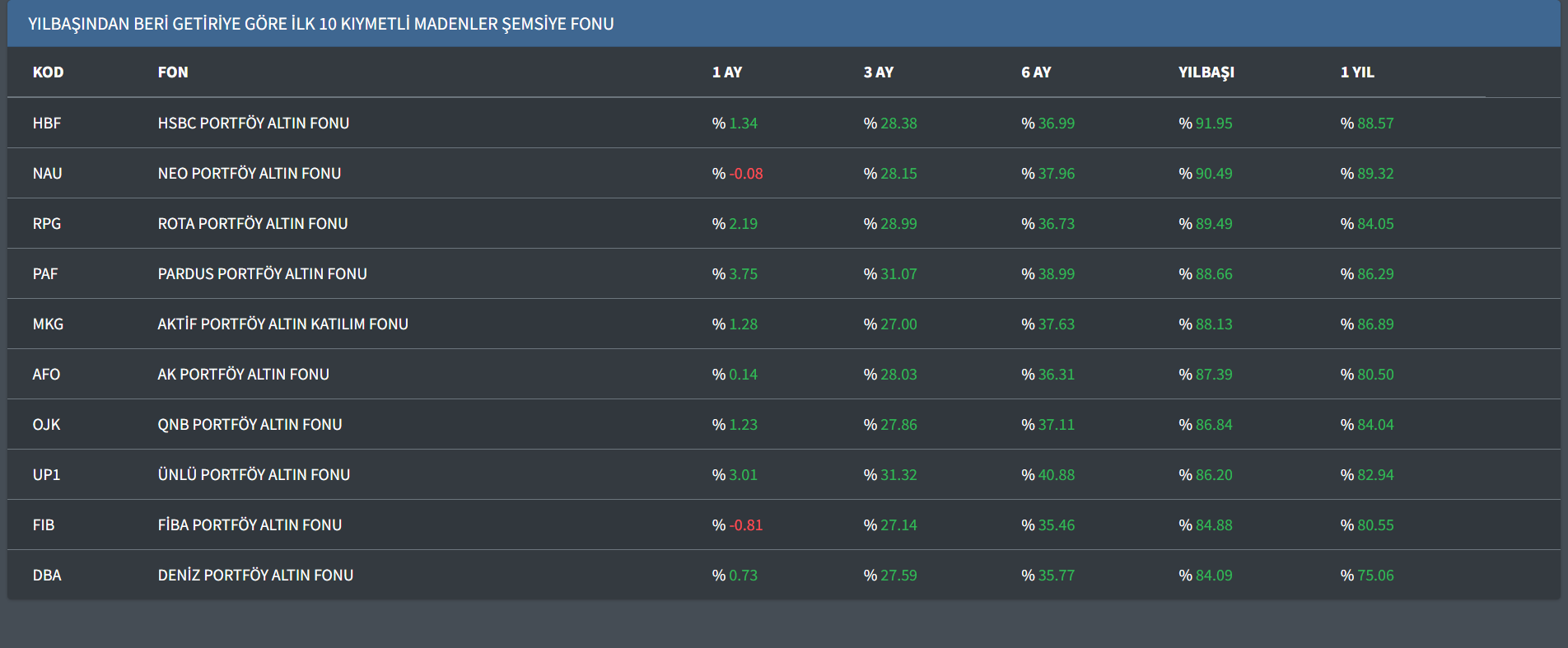Open DENİZ PORTFÖY ALTIN FONU
The image size is (1568, 648).
pyautogui.click(x=255, y=576)
